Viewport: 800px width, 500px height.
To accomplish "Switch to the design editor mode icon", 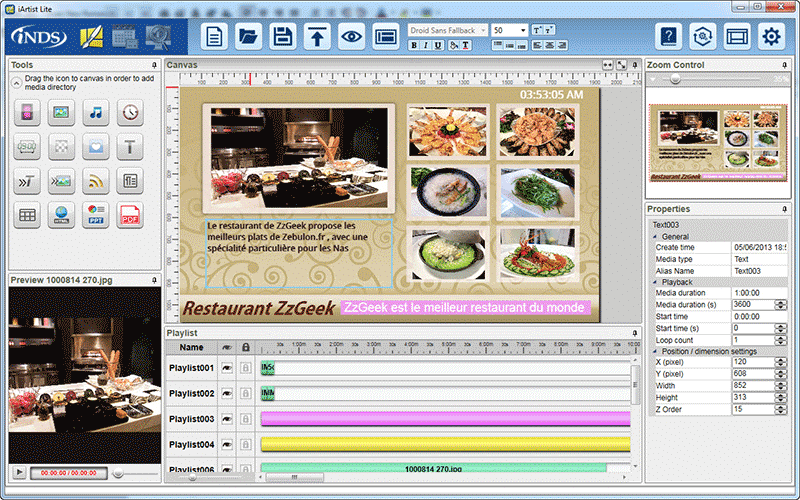I will [x=91, y=37].
